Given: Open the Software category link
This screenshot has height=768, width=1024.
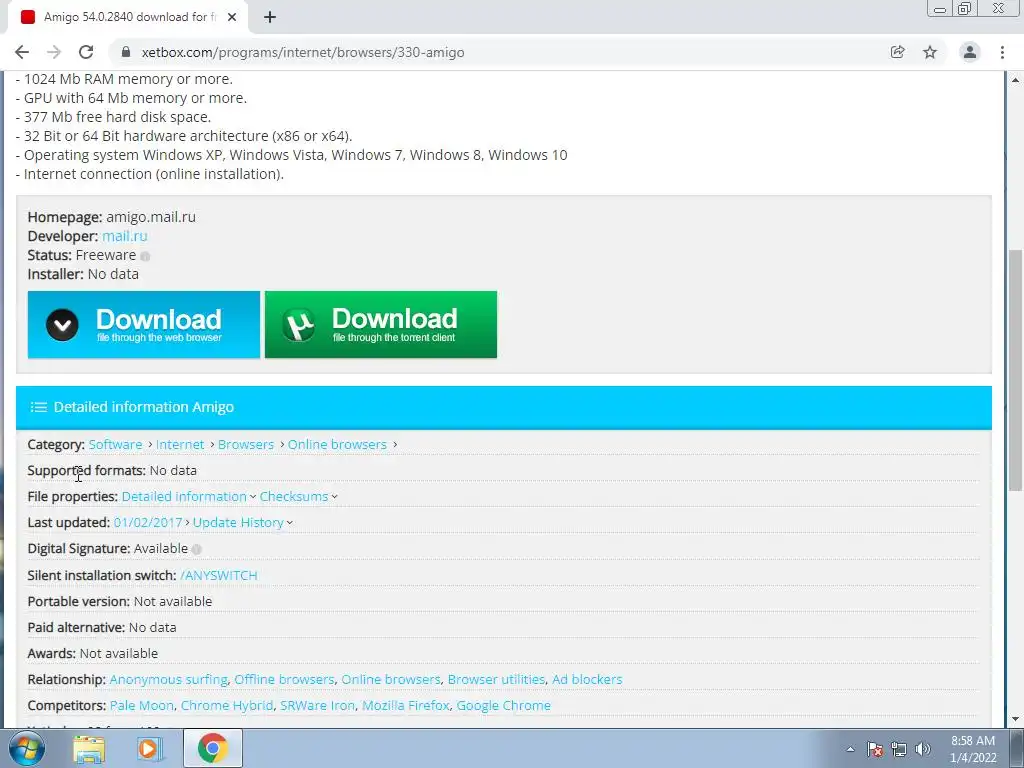Looking at the screenshot, I should (x=116, y=444).
